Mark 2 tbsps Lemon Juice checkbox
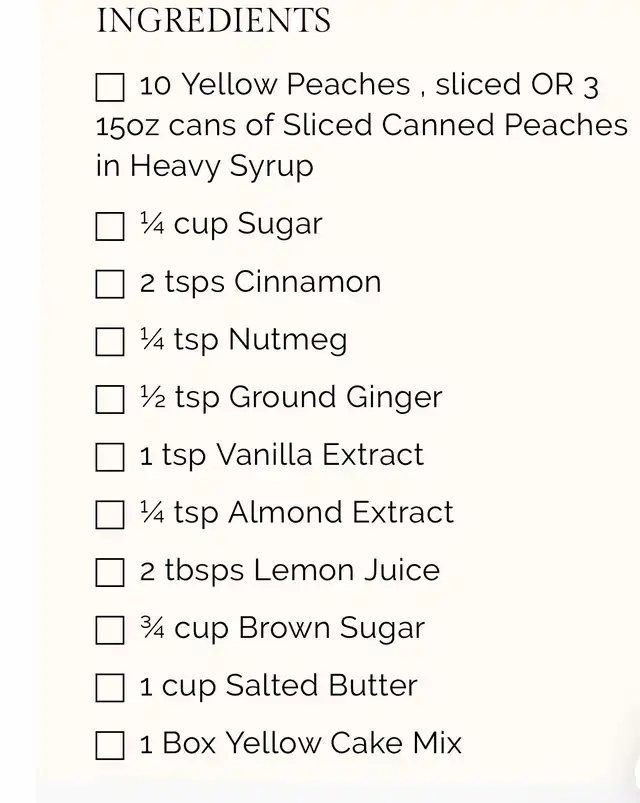This screenshot has width=640, height=803. click(x=110, y=572)
